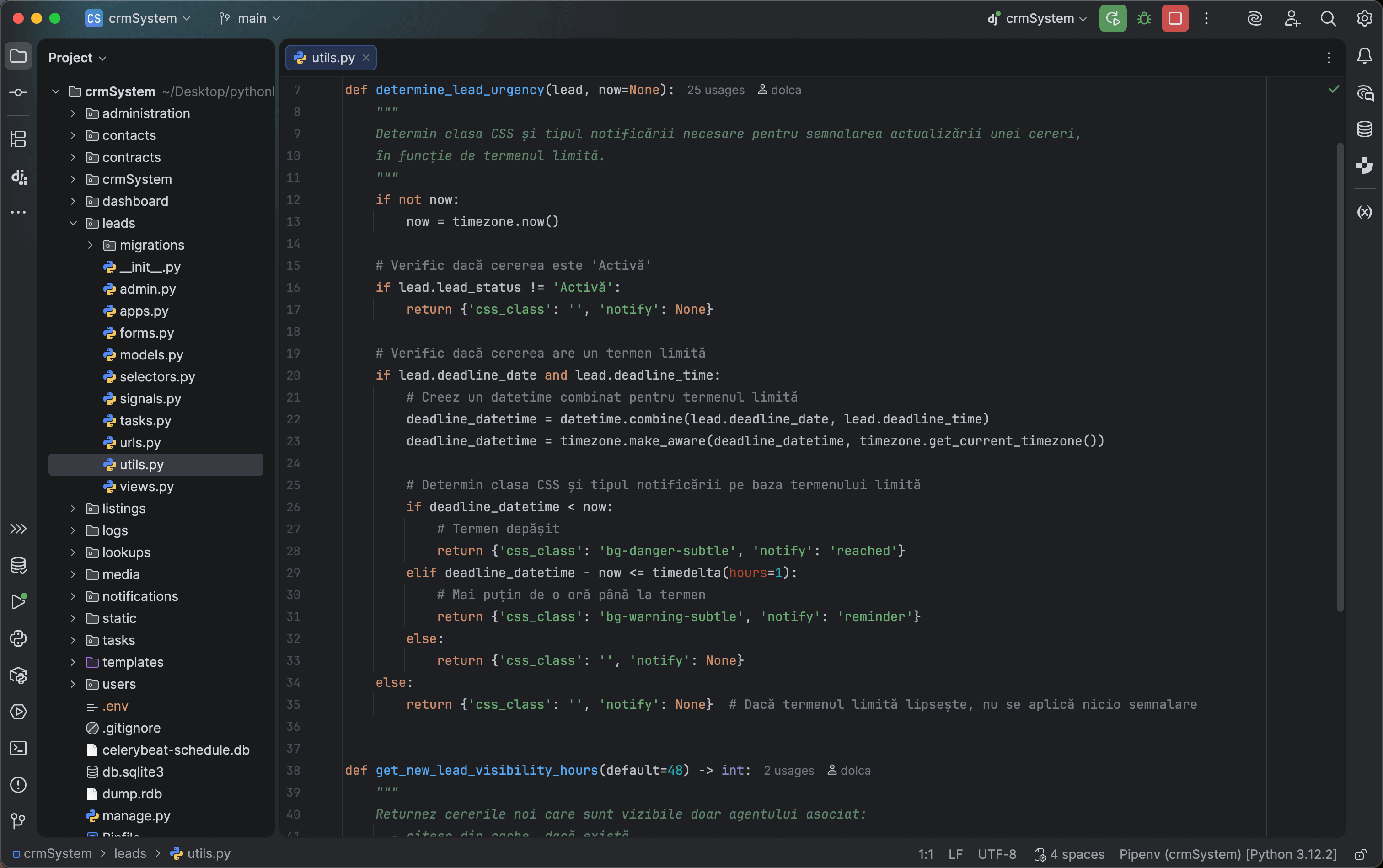Open IDE Settings via the gear icon
This screenshot has width=1383, height=868.
[x=1365, y=18]
